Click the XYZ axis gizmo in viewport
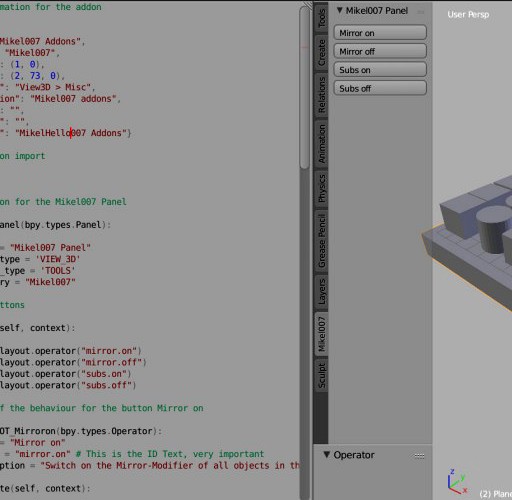 click(x=457, y=482)
